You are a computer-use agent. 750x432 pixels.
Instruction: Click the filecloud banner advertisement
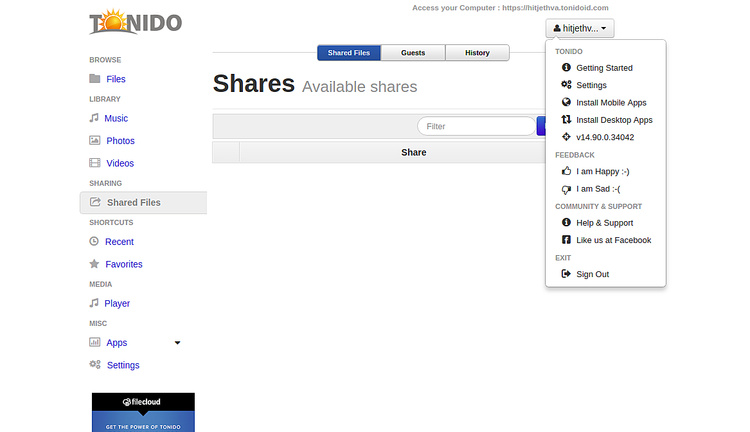point(143,412)
